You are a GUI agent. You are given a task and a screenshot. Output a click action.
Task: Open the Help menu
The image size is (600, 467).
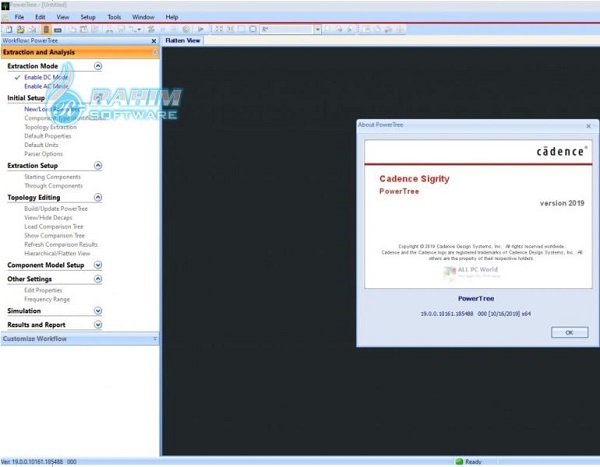pyautogui.click(x=172, y=17)
